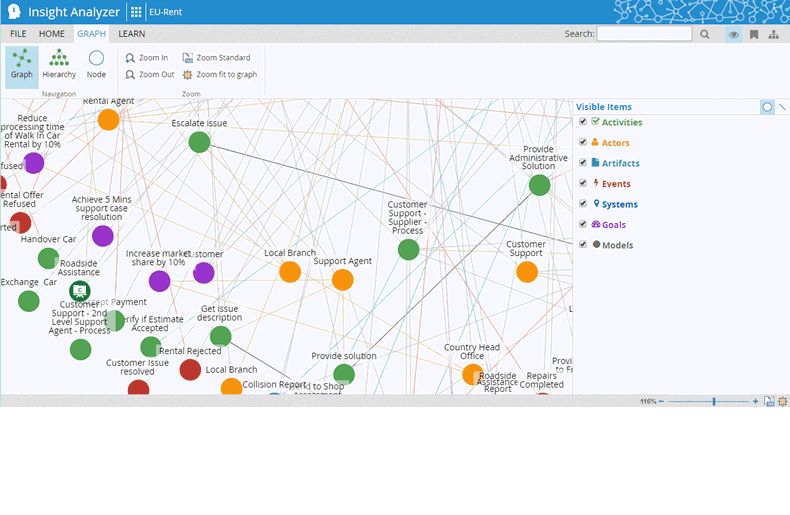
Task: Click the app grid launcher icon
Action: tap(136, 13)
